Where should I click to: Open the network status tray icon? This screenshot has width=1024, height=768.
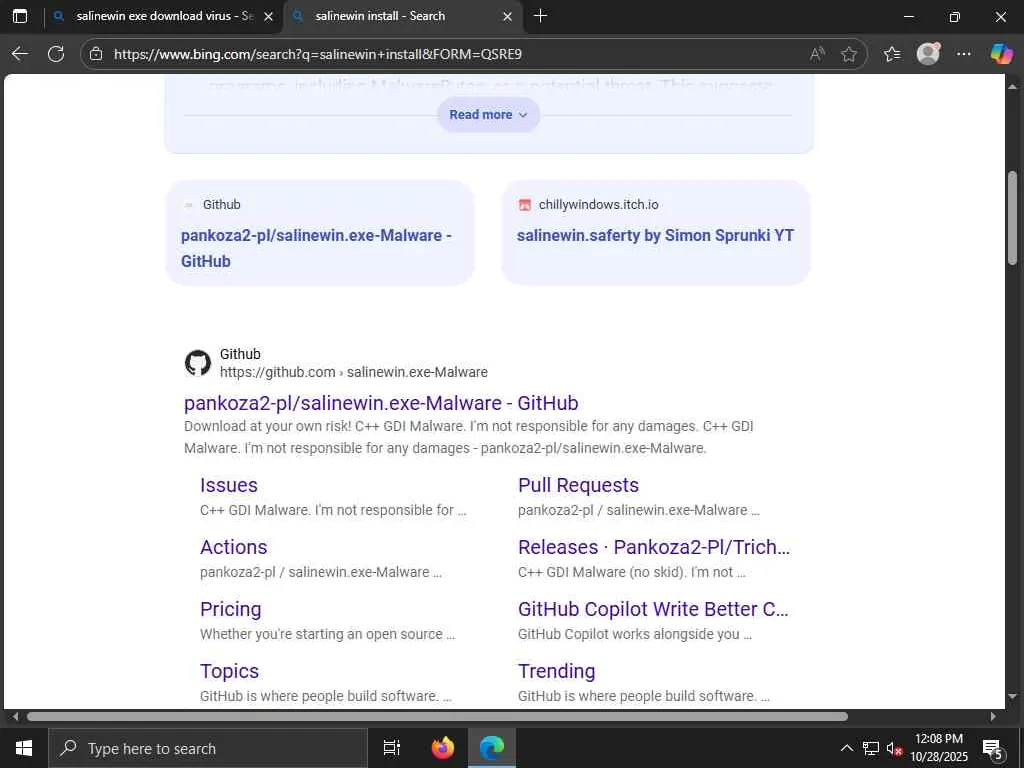[x=871, y=748]
